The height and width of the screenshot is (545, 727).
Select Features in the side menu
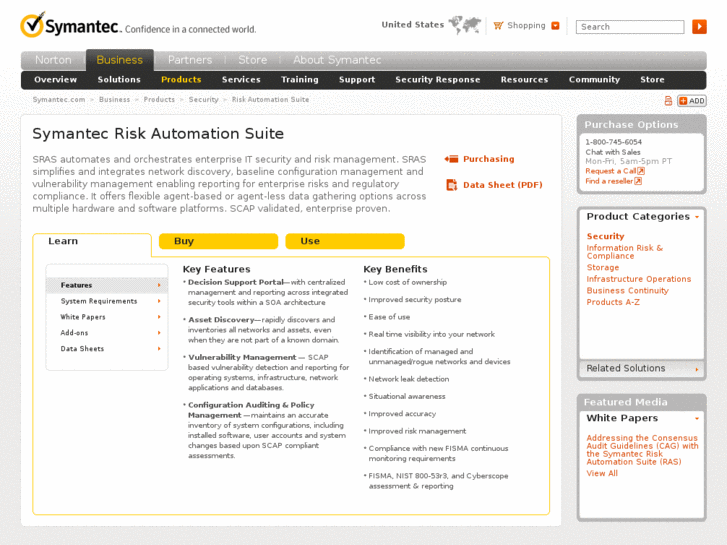(107, 285)
